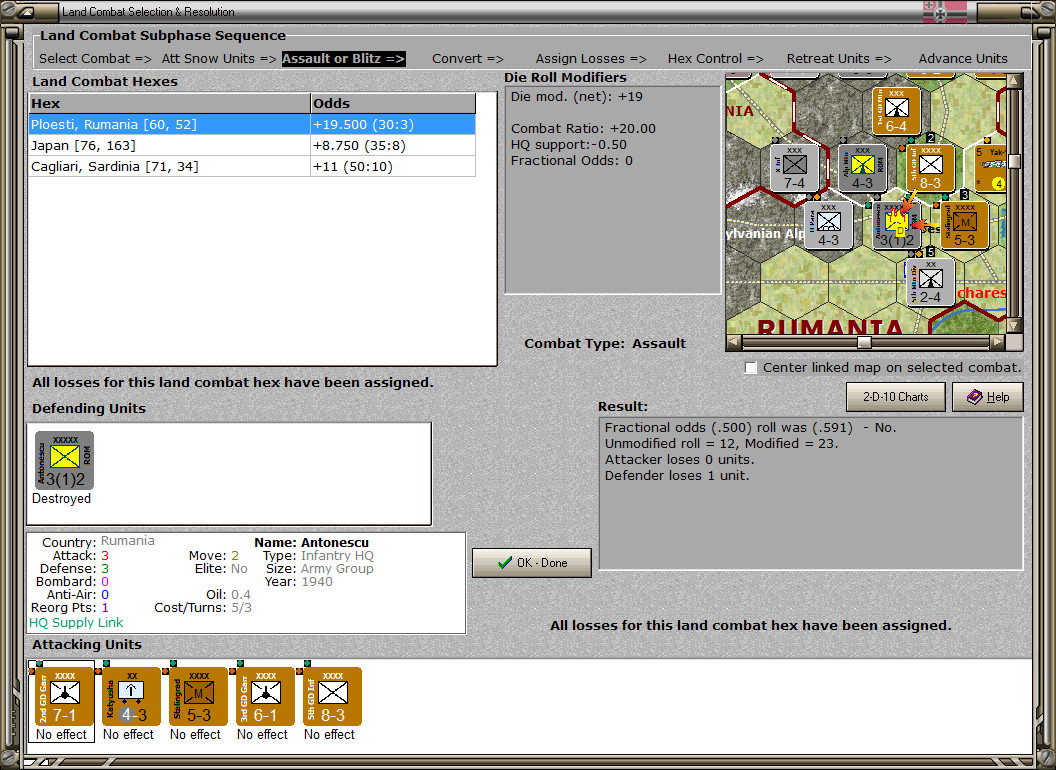Click Convert subphase label
The width and height of the screenshot is (1056, 770).
click(467, 59)
